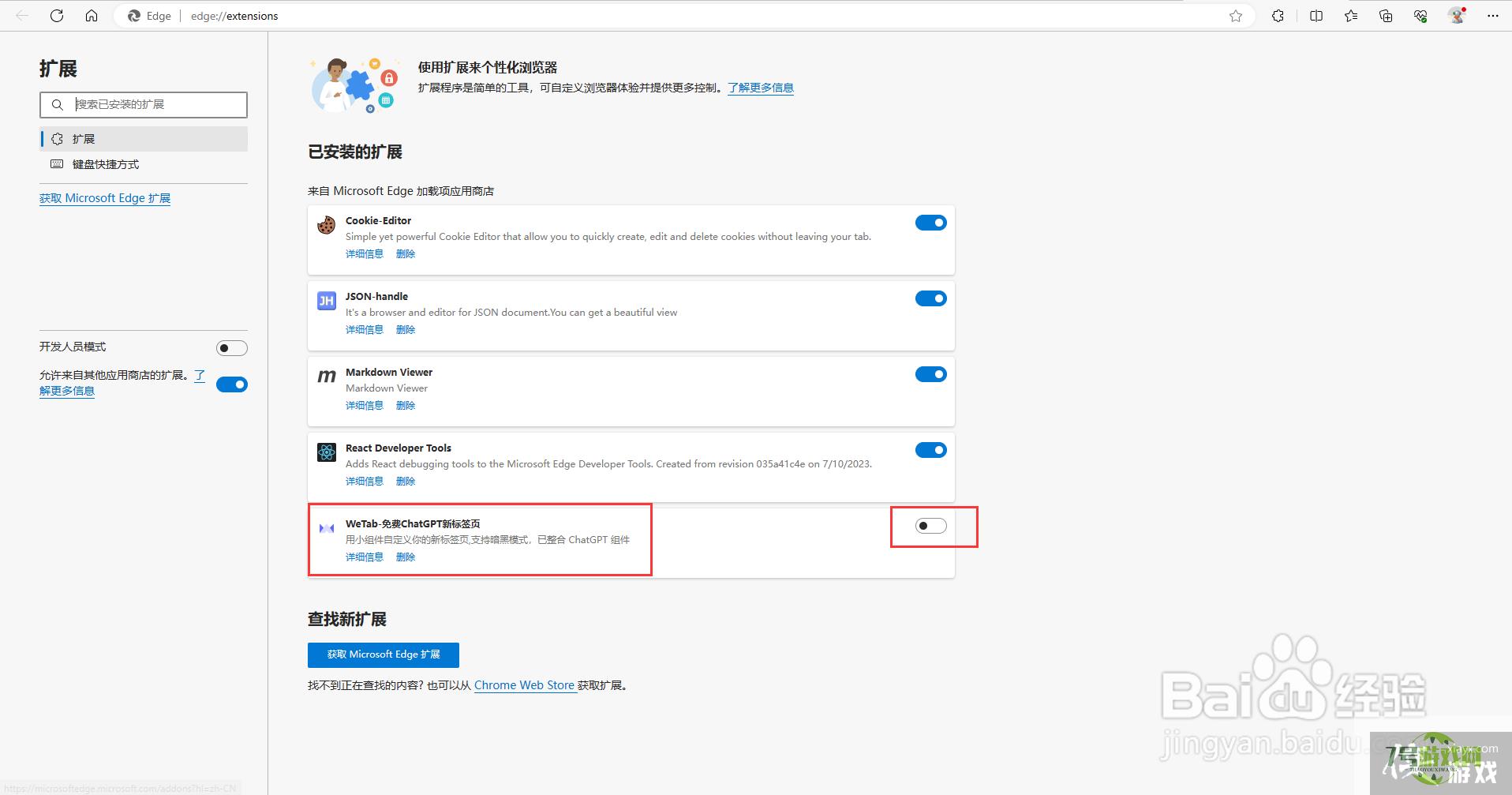Image resolution: width=1512 pixels, height=795 pixels.
Task: Open WeTab 详细信息
Action: (x=365, y=557)
